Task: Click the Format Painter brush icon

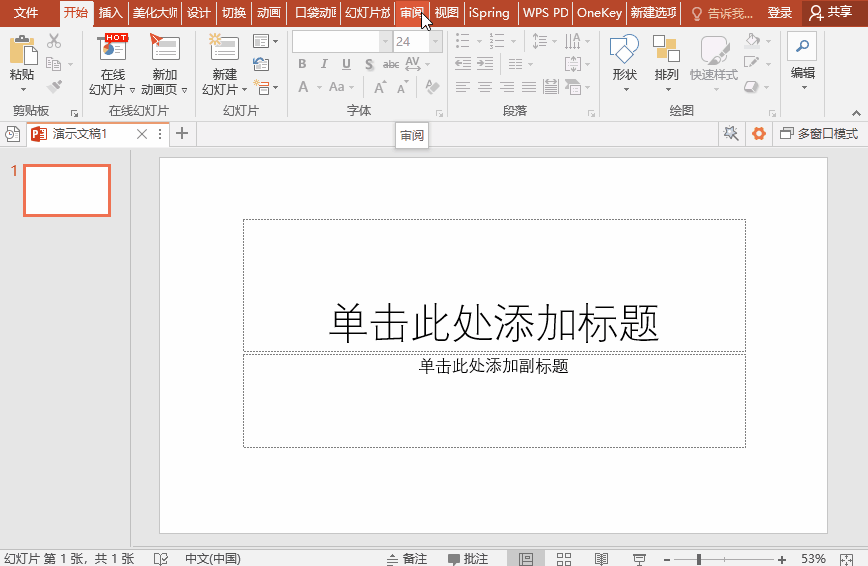Action: [54, 87]
